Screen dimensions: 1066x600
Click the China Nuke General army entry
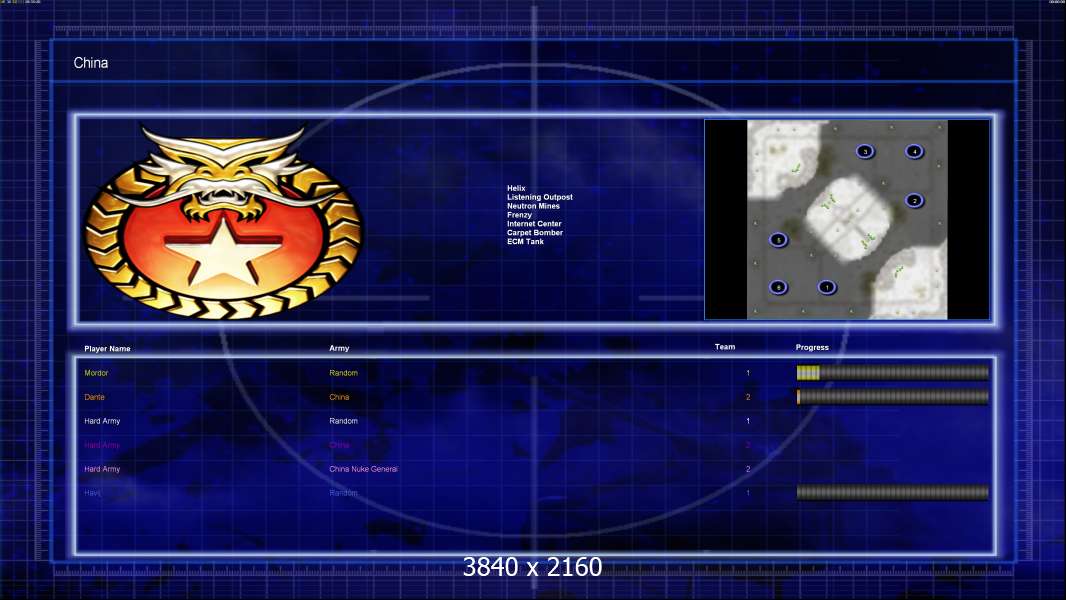coord(364,469)
